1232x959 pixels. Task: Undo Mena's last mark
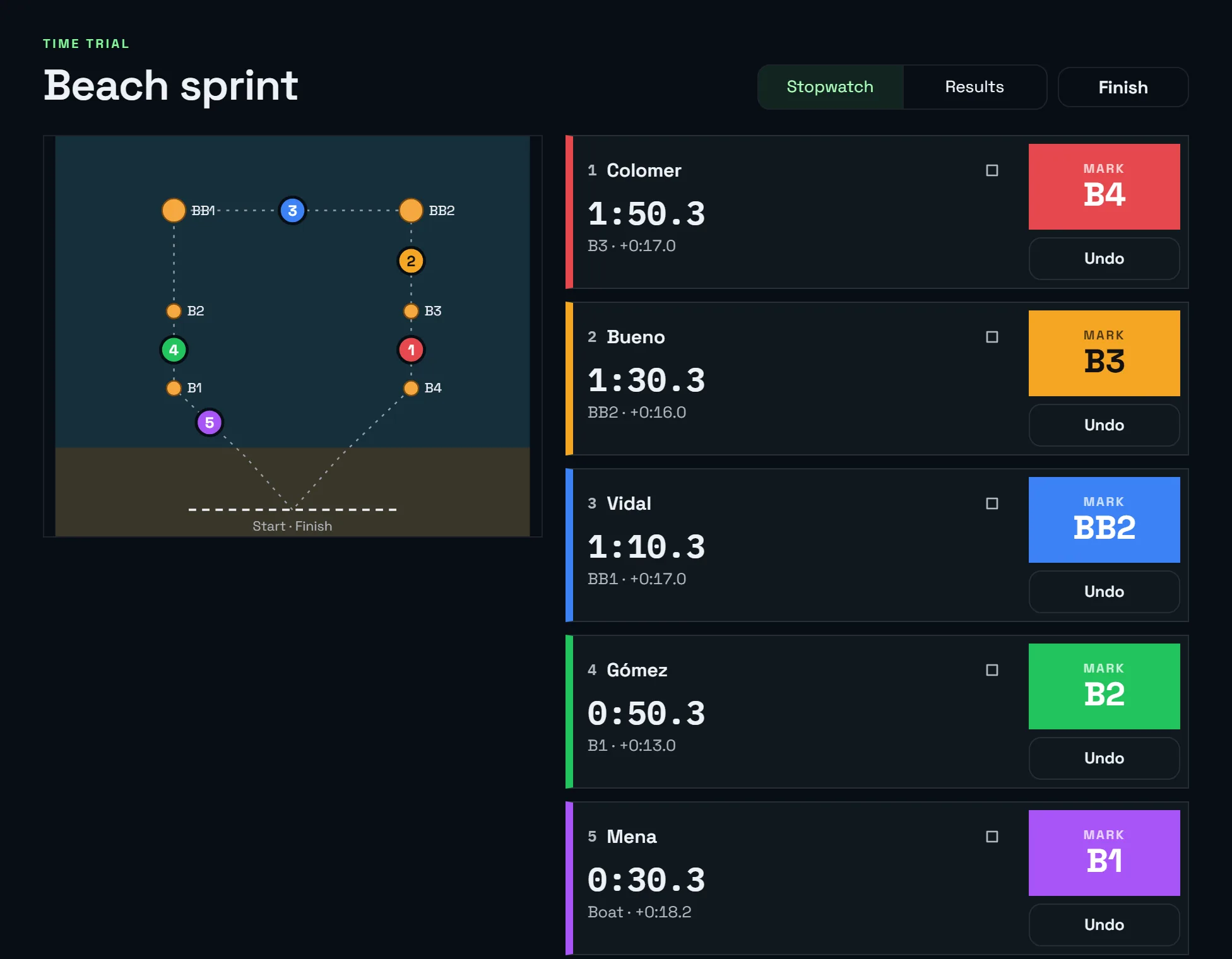1104,925
